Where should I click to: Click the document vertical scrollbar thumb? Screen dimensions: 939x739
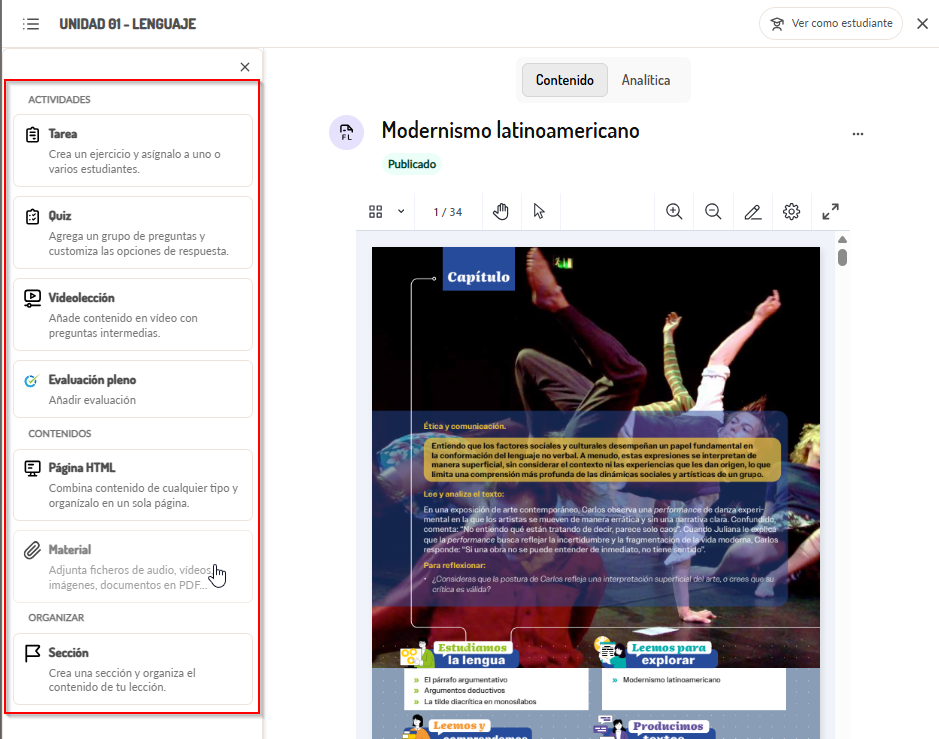point(843,258)
